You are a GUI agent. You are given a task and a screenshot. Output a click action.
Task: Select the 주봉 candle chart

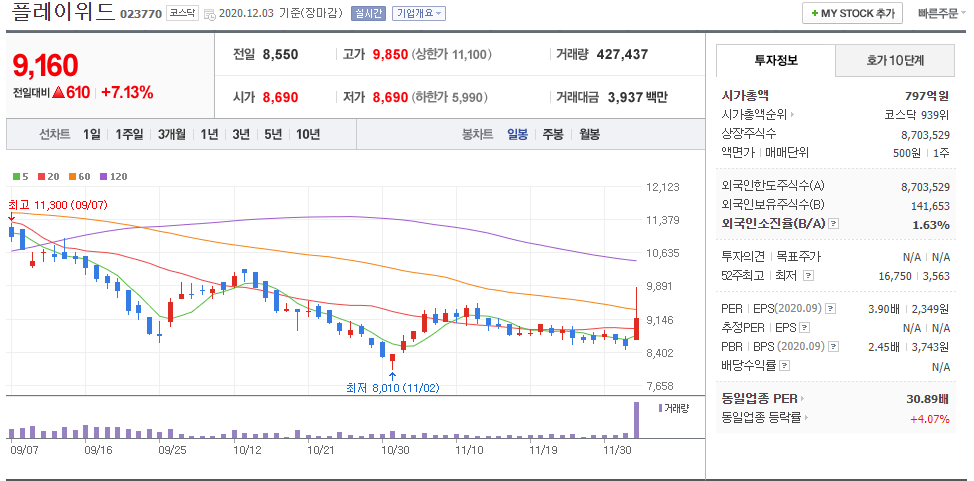[553, 134]
